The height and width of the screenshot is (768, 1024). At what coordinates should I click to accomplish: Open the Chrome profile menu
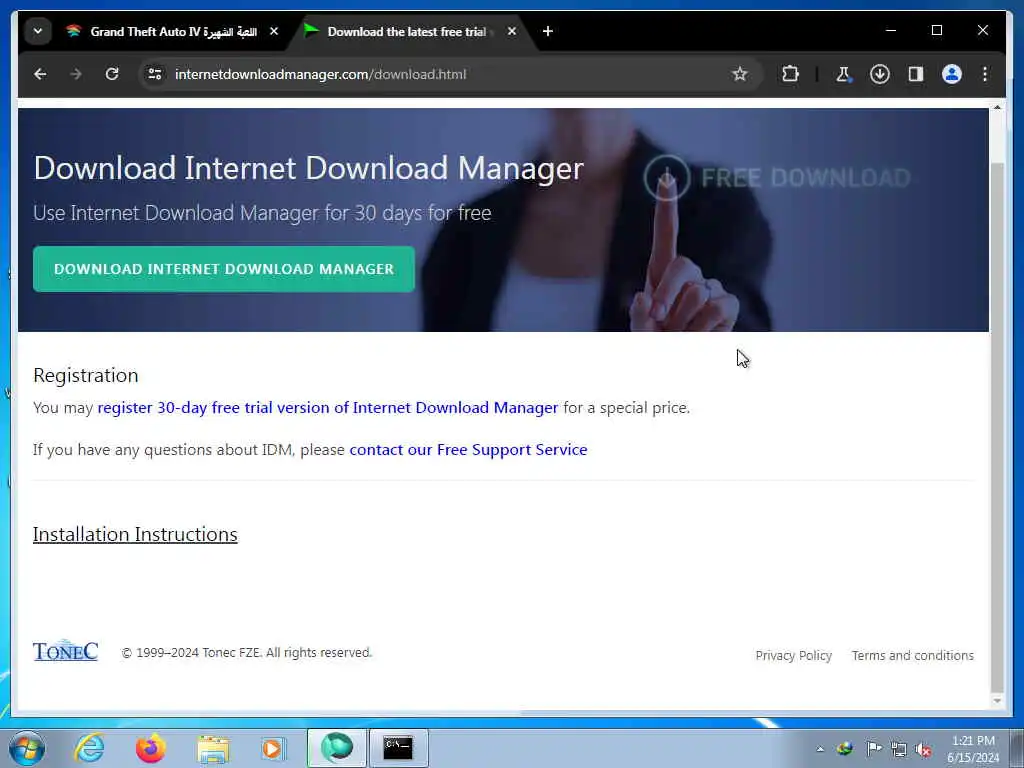click(952, 74)
